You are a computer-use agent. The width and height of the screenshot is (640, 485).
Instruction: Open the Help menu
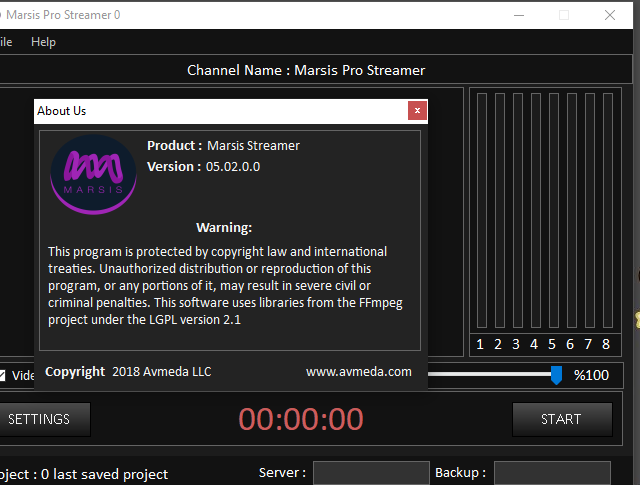[43, 42]
